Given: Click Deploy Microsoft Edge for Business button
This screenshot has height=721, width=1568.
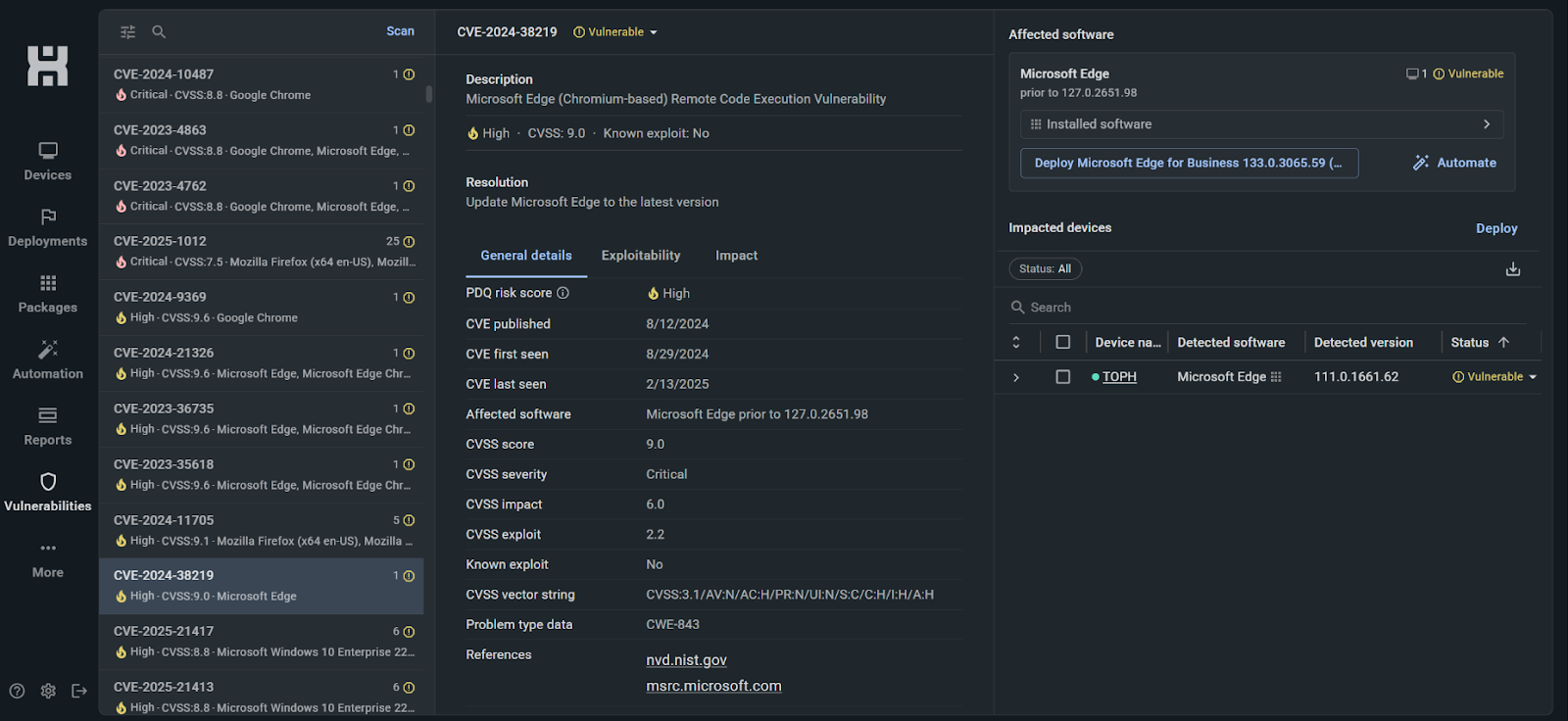Looking at the screenshot, I should pyautogui.click(x=1189, y=163).
